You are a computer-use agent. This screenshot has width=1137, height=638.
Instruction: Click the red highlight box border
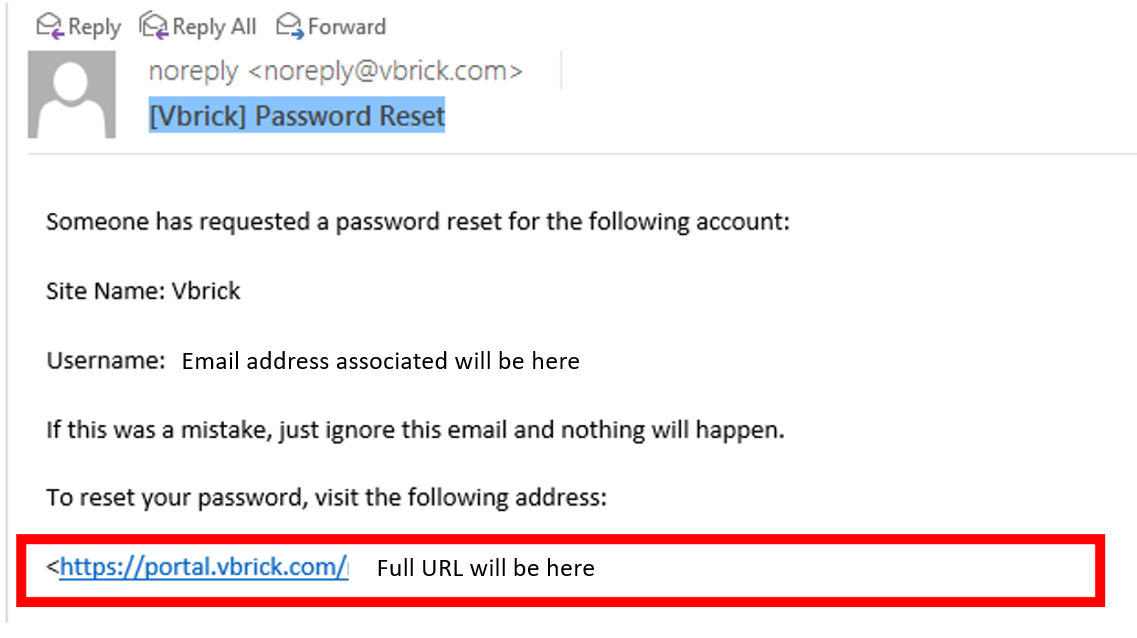tap(561, 539)
